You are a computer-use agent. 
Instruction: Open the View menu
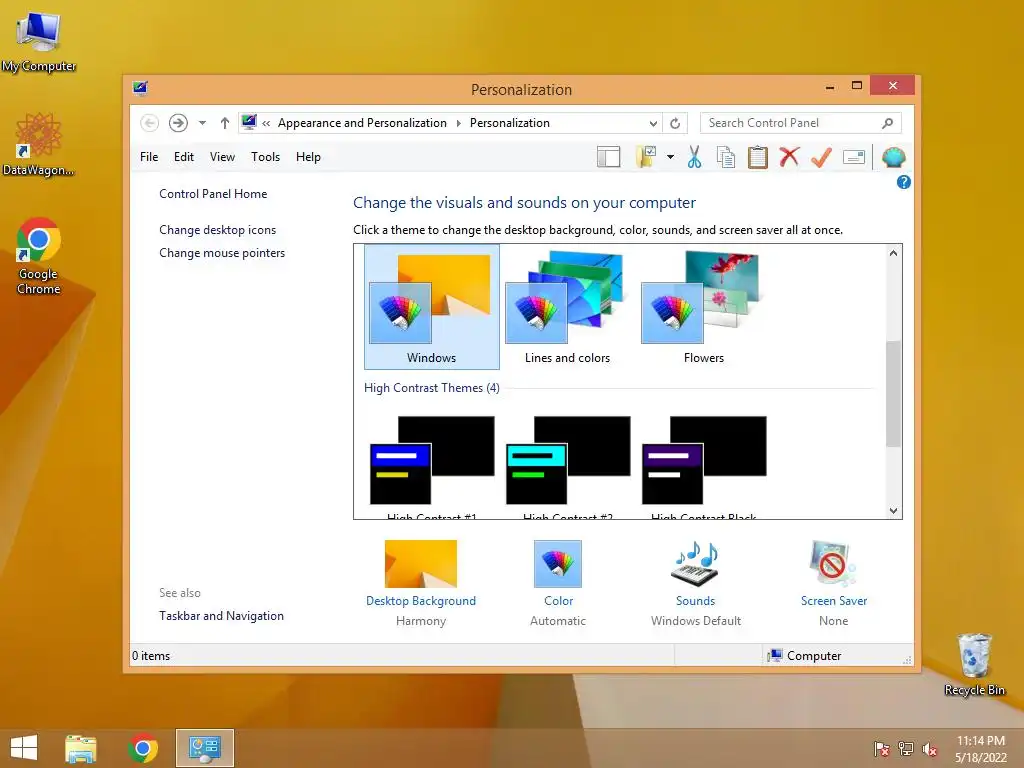(x=222, y=157)
